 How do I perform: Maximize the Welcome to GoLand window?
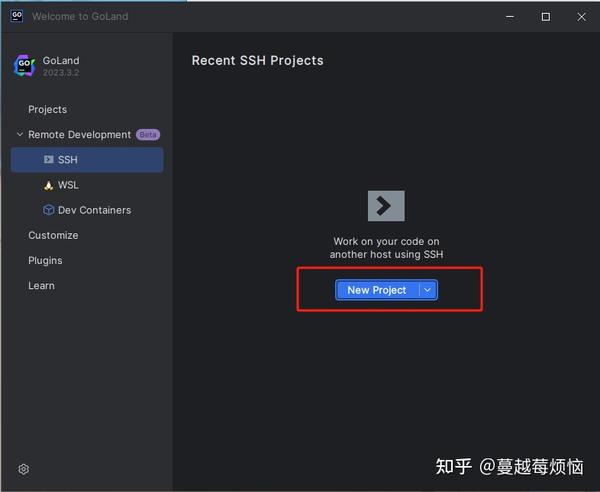tap(546, 17)
